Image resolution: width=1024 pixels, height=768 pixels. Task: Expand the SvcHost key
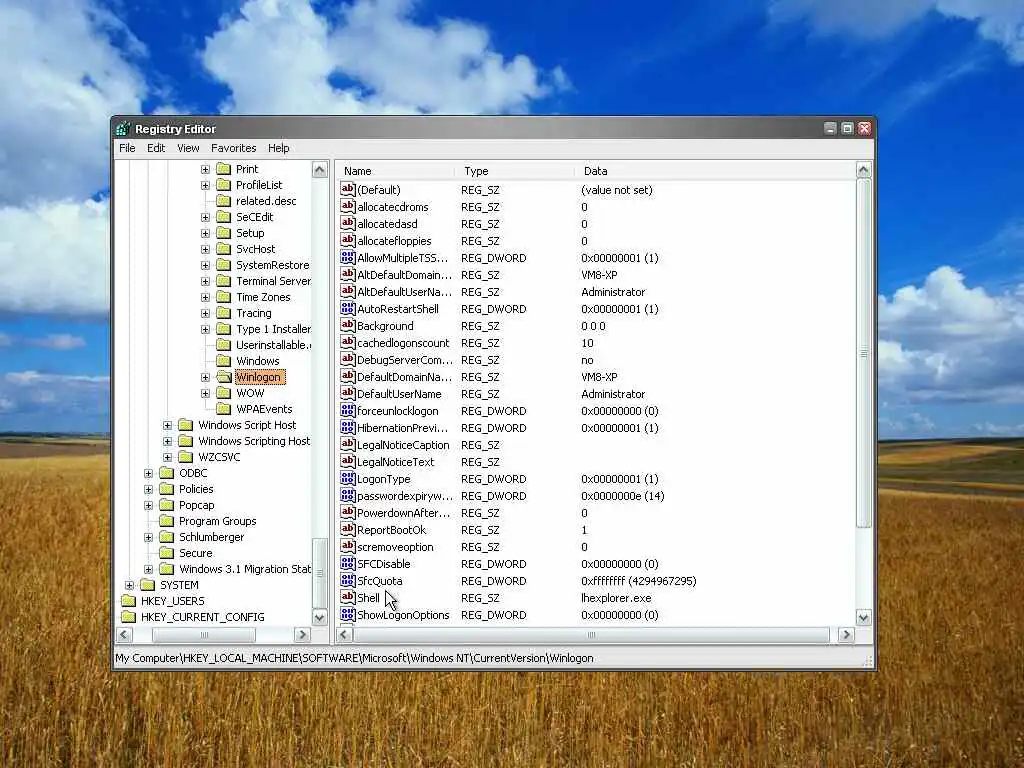pos(205,249)
